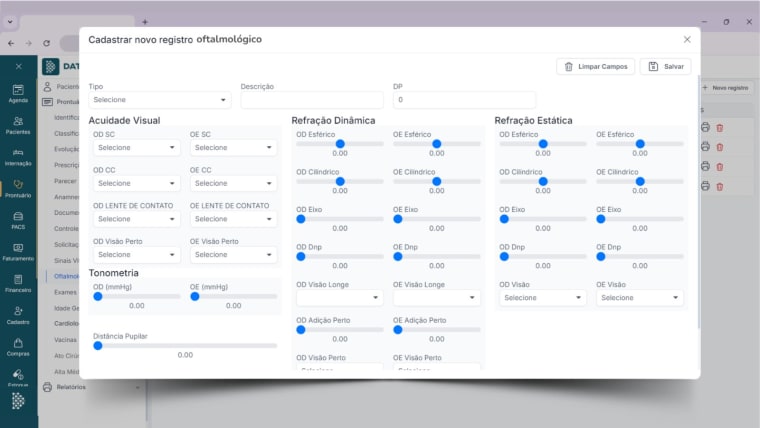Click Novo registro in the background page

(x=725, y=88)
